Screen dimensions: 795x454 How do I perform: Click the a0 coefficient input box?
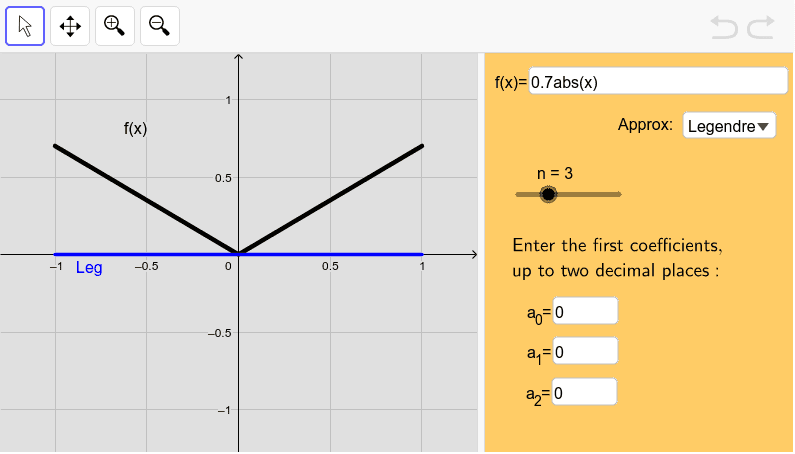pos(585,311)
